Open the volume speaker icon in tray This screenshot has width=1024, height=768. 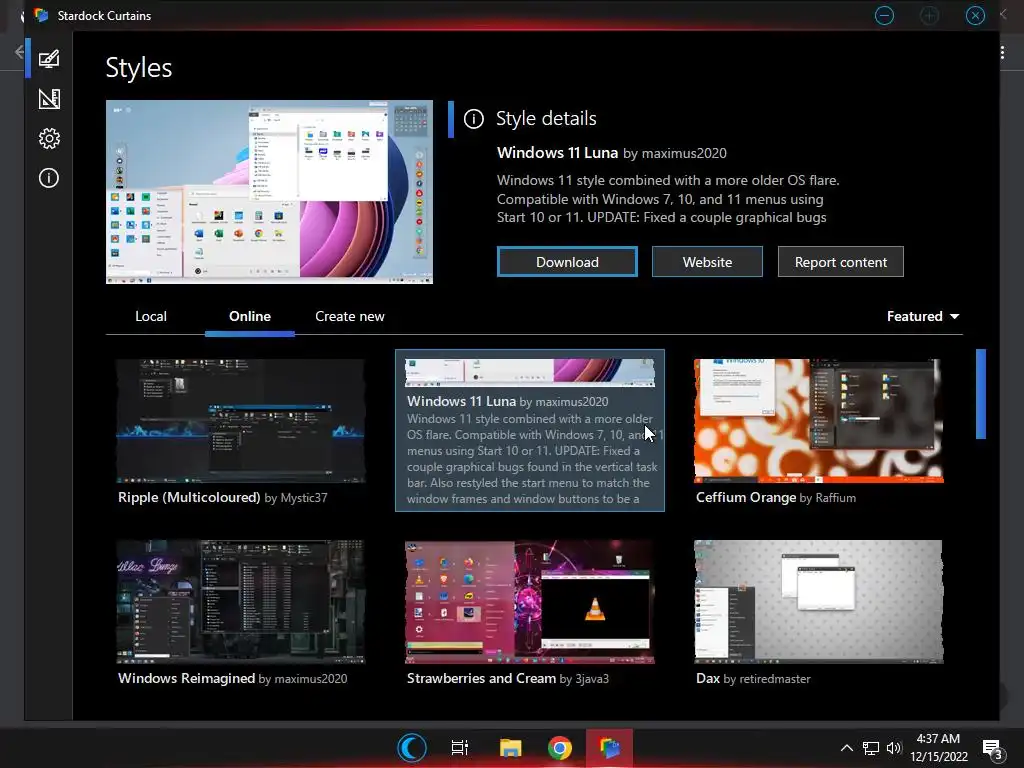click(893, 748)
